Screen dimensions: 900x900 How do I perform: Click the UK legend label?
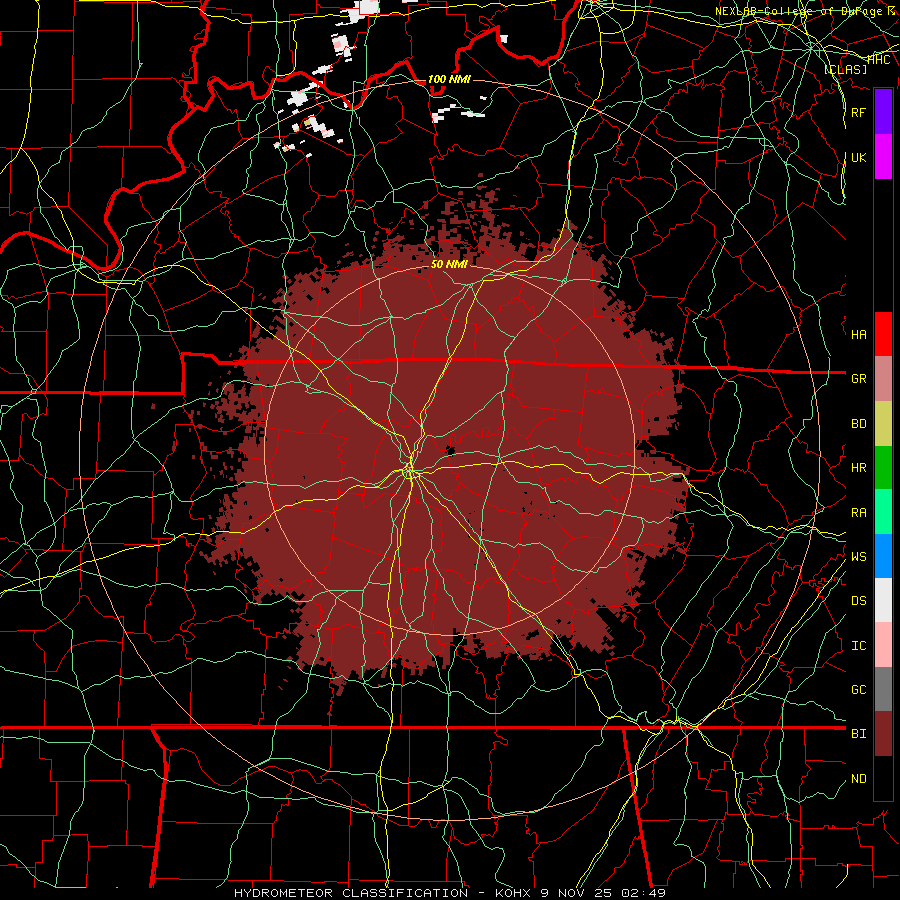tap(859, 157)
